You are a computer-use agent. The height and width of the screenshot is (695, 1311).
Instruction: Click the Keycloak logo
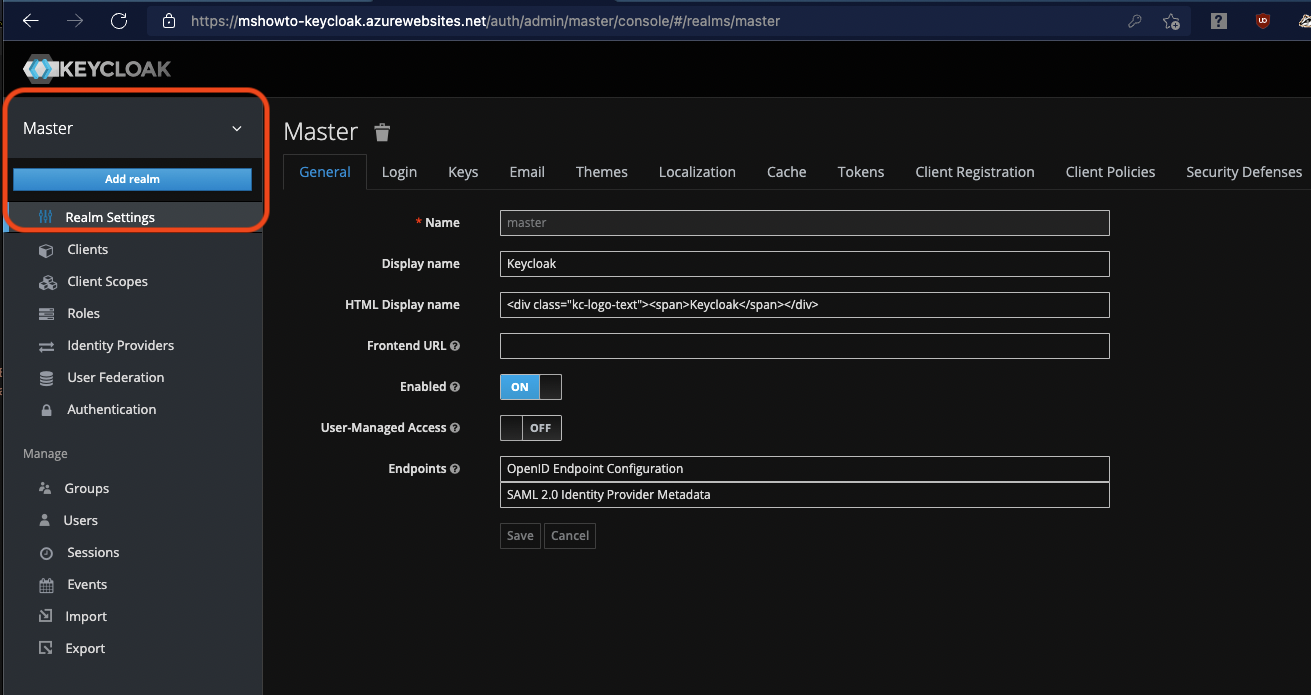(97, 69)
